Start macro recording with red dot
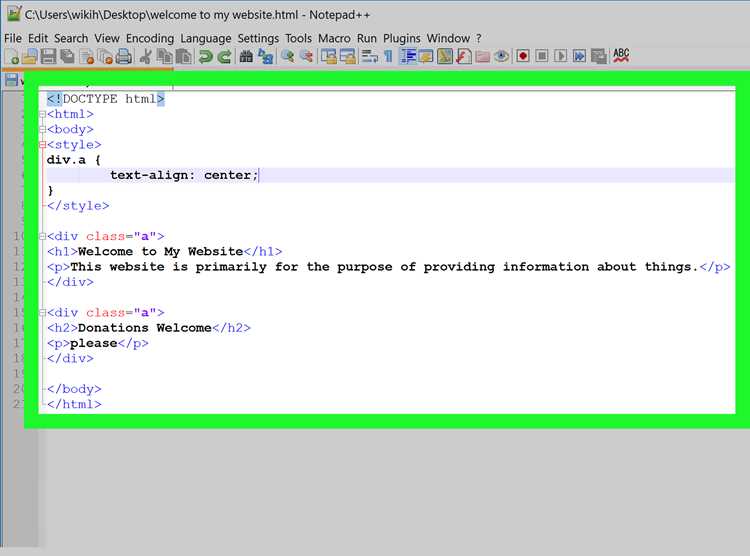The width and height of the screenshot is (750, 556). coord(523,56)
